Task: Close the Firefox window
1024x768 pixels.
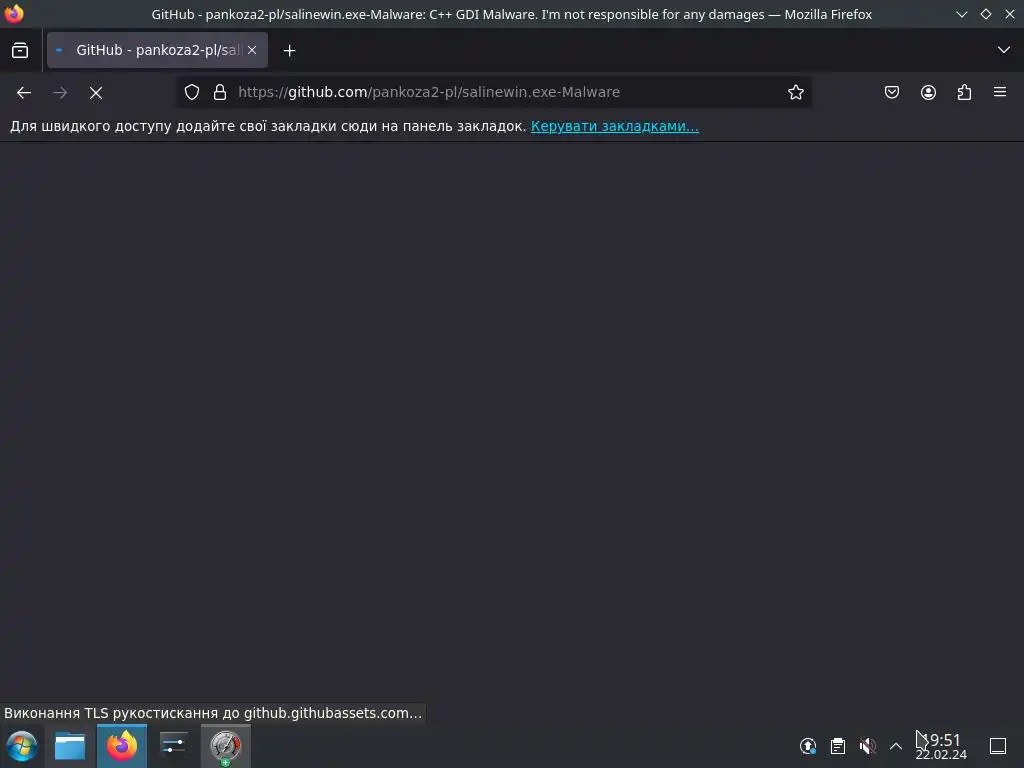Action: coord(1010,14)
